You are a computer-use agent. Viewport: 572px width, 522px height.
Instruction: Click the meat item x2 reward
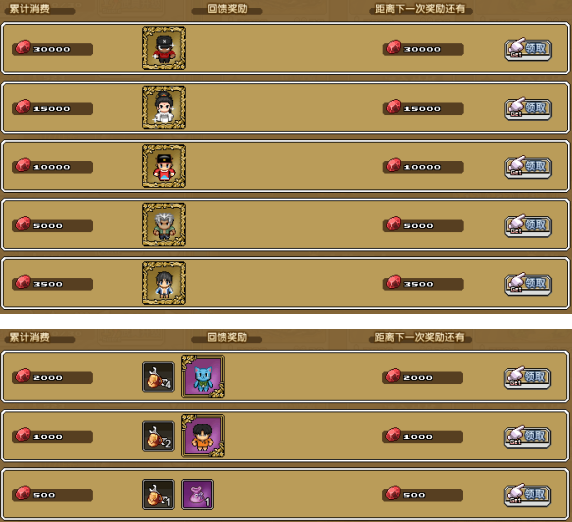pos(158,436)
